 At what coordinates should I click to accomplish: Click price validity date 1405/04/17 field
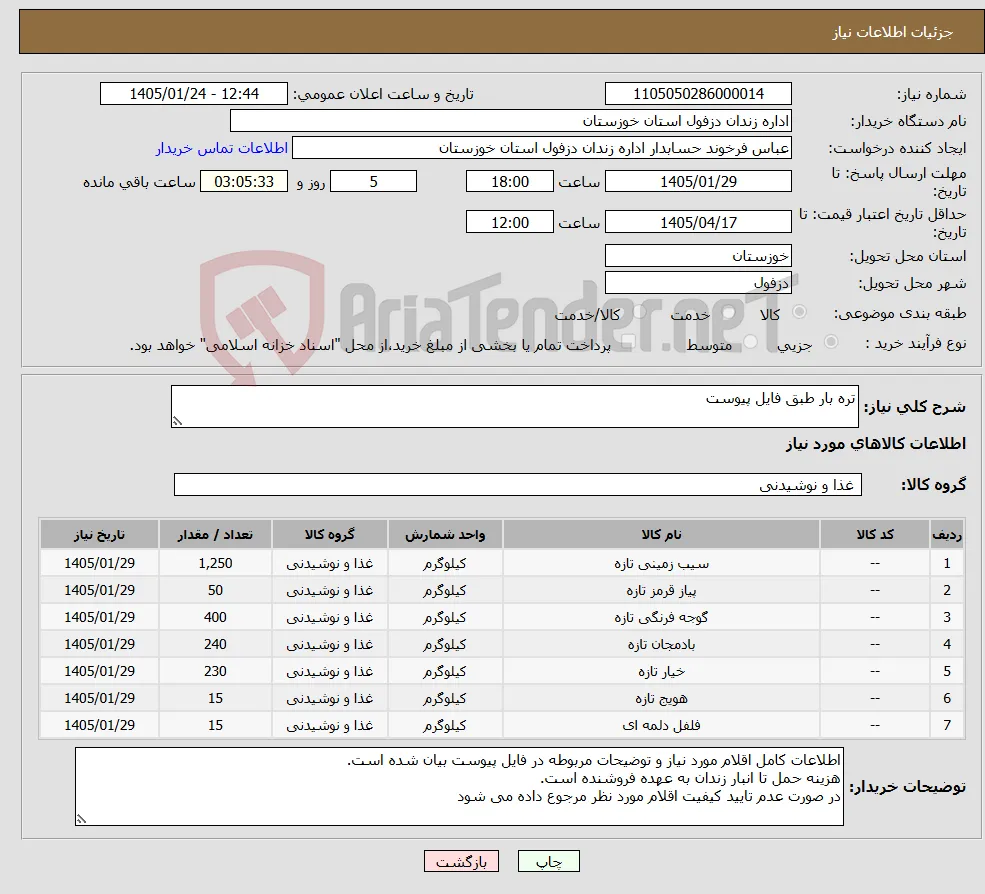698,222
